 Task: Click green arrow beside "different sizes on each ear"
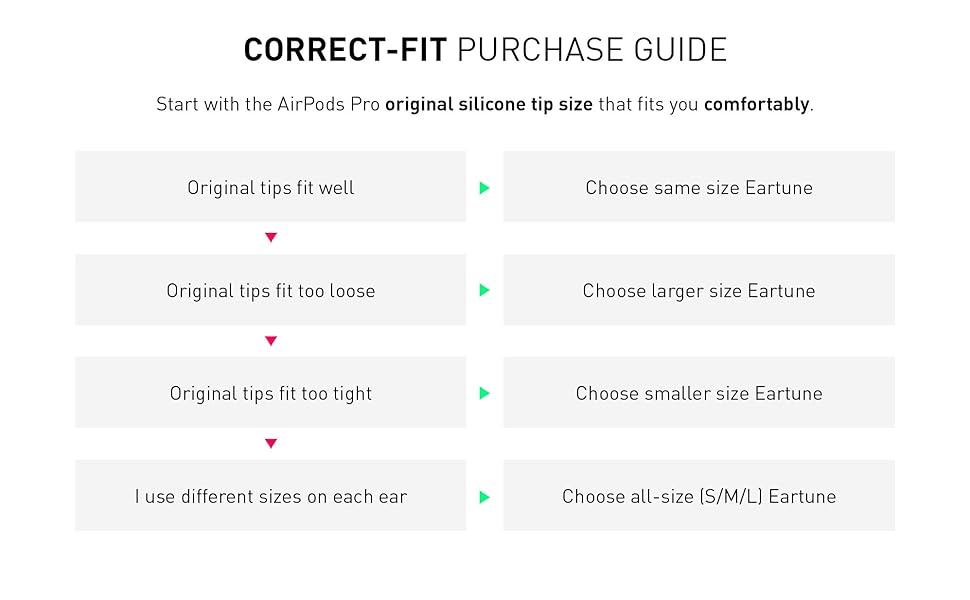485,497
